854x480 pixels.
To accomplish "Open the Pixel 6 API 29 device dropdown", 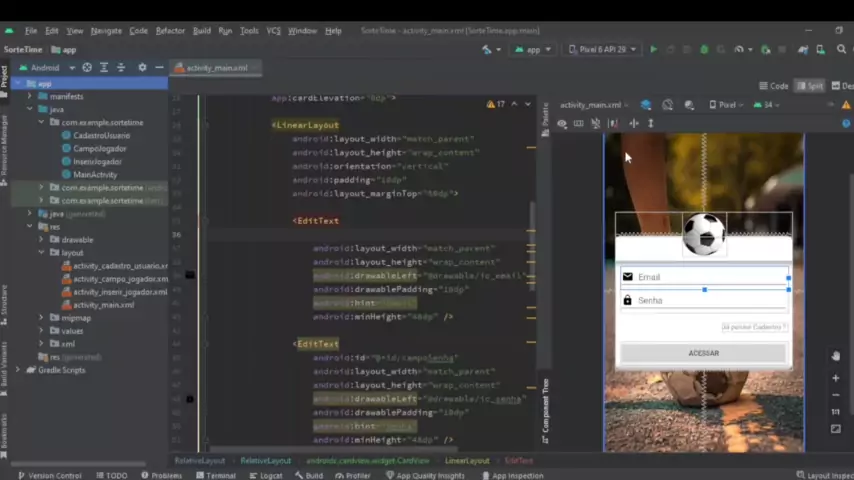I will tap(603, 49).
